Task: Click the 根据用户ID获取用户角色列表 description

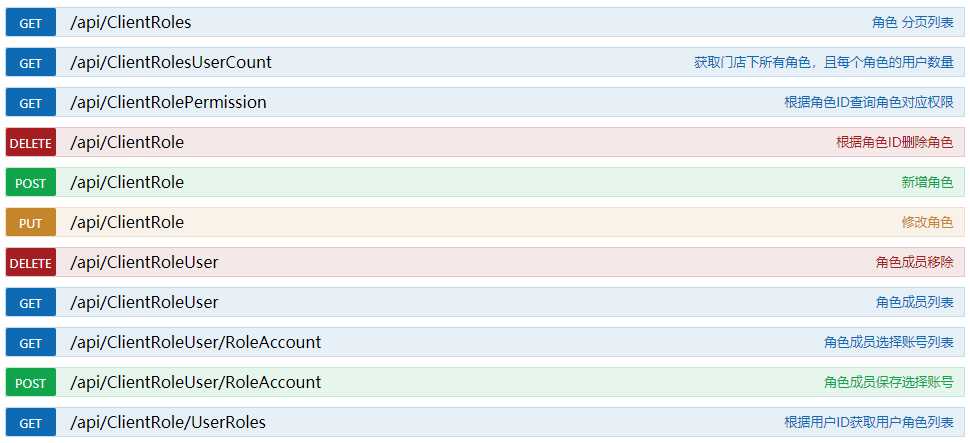Action: pos(869,423)
